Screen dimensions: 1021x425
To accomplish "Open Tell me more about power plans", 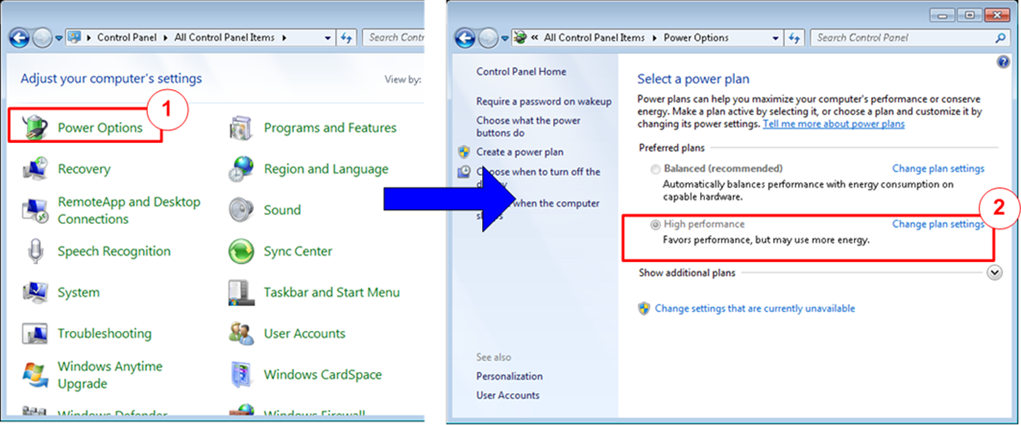I will tap(833, 124).
